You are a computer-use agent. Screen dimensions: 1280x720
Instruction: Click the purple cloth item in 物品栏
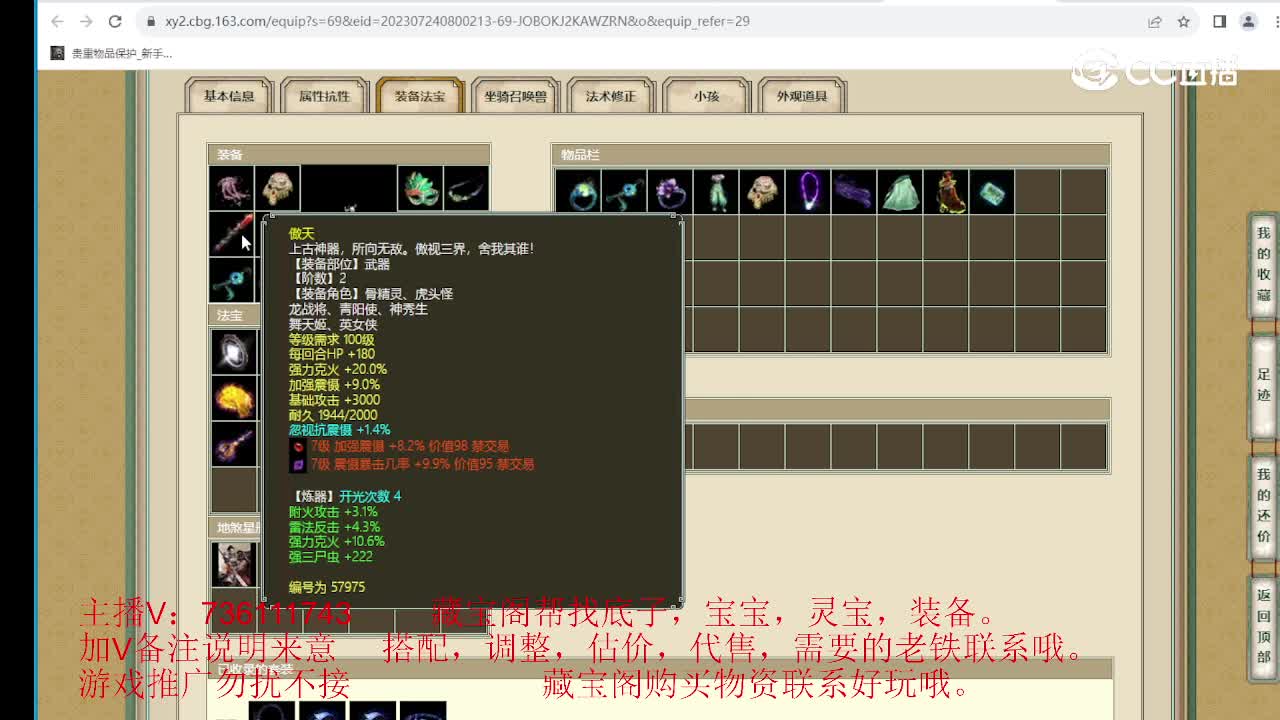(854, 192)
